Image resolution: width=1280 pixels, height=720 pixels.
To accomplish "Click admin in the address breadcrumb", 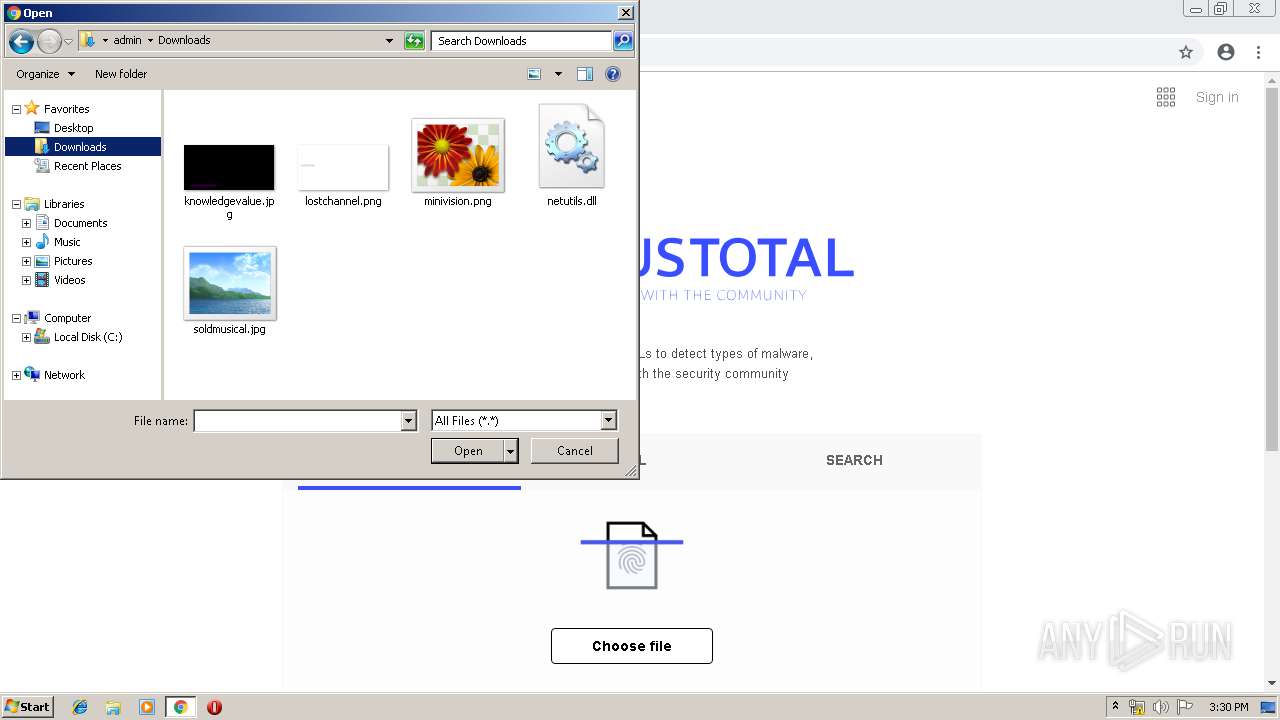I will coord(127,40).
